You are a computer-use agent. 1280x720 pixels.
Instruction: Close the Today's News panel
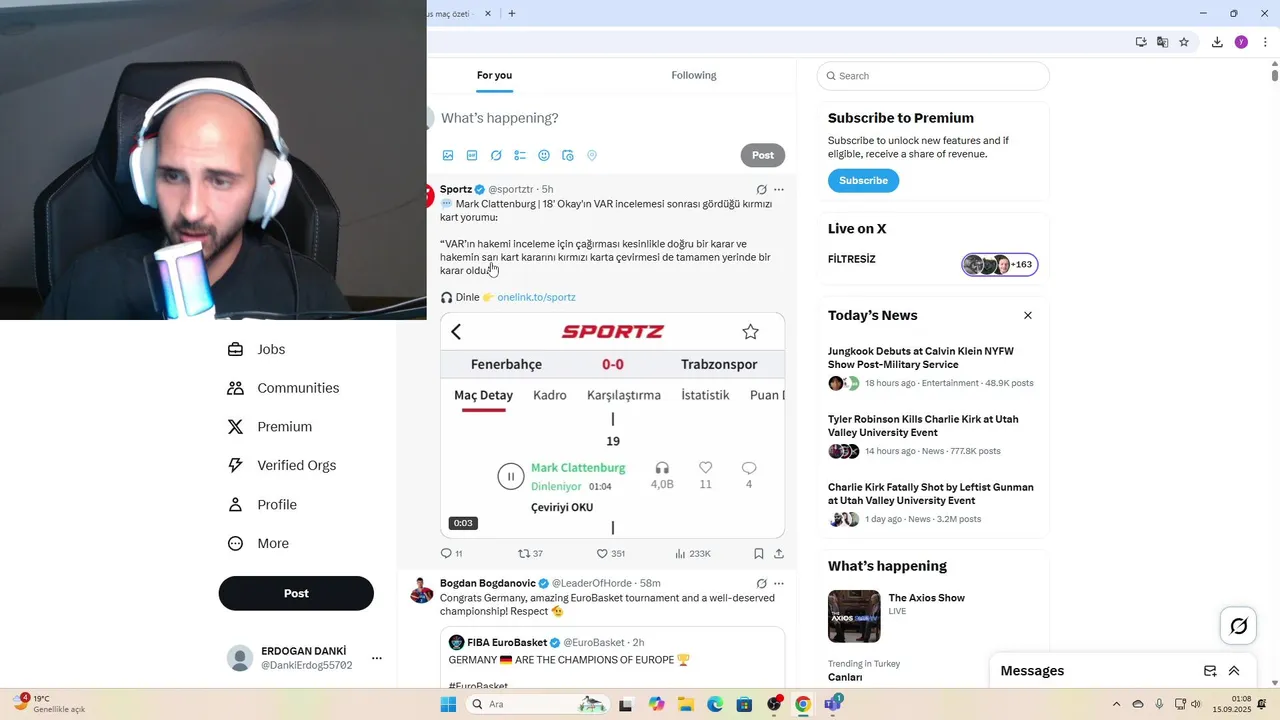coord(1027,315)
